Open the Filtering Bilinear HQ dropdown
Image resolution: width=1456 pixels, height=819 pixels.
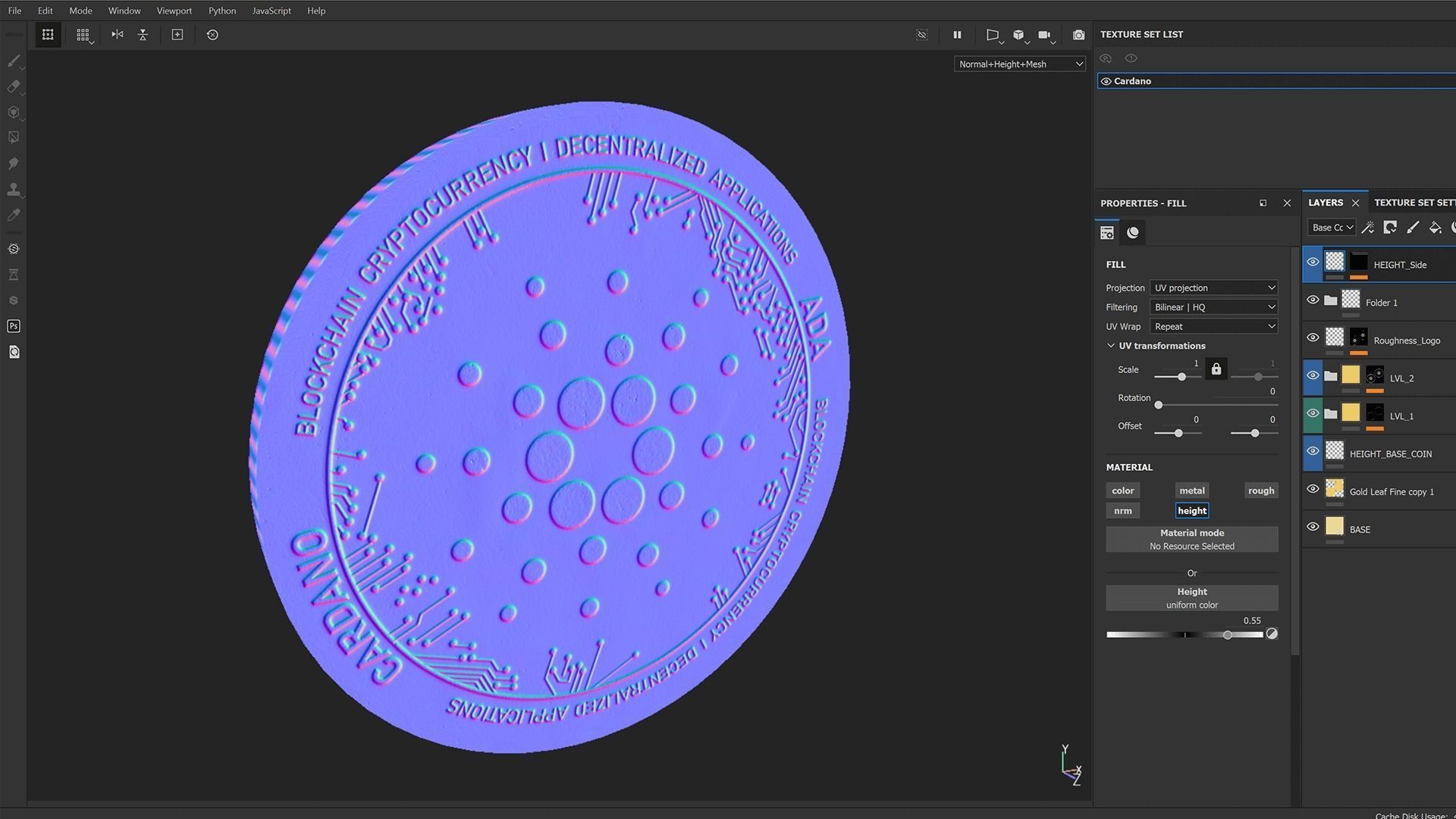[x=1213, y=307]
